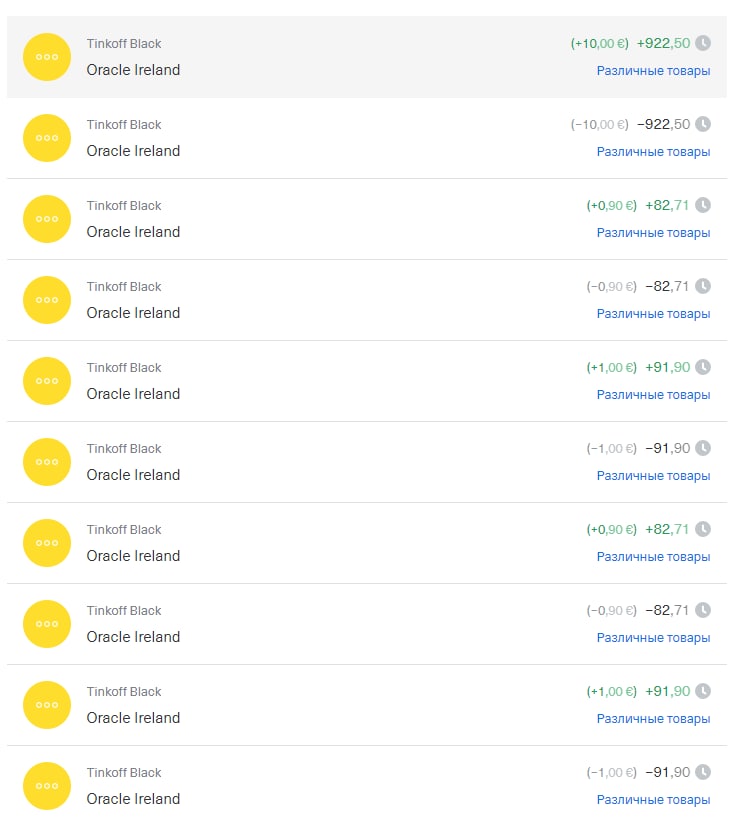Click the clock icon next to −922,50
This screenshot has height=822, width=737.
click(x=703, y=124)
